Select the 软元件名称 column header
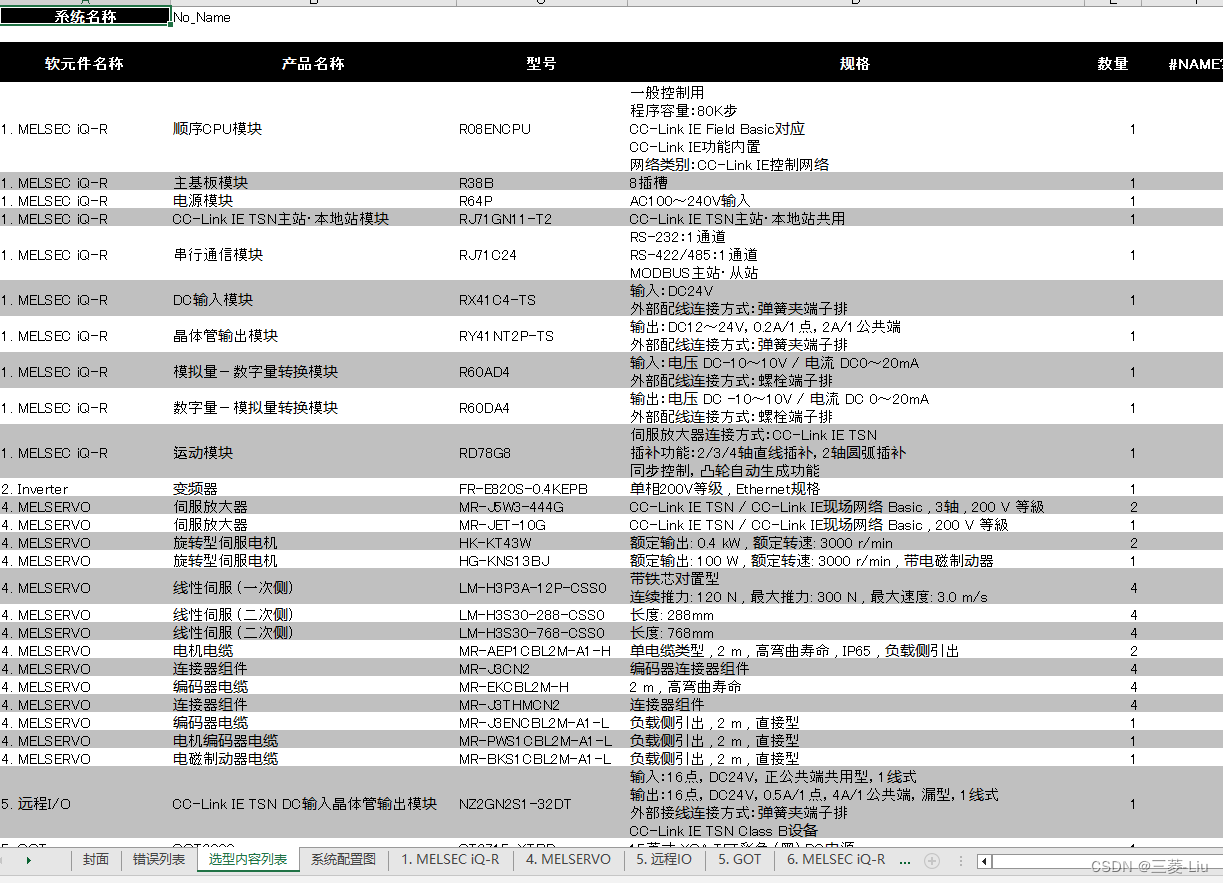1223x883 pixels. tap(85, 63)
